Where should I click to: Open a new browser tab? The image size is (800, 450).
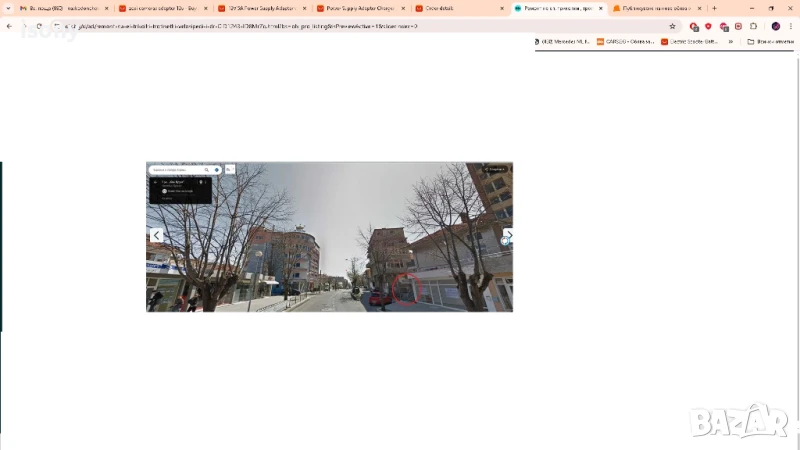(x=714, y=8)
